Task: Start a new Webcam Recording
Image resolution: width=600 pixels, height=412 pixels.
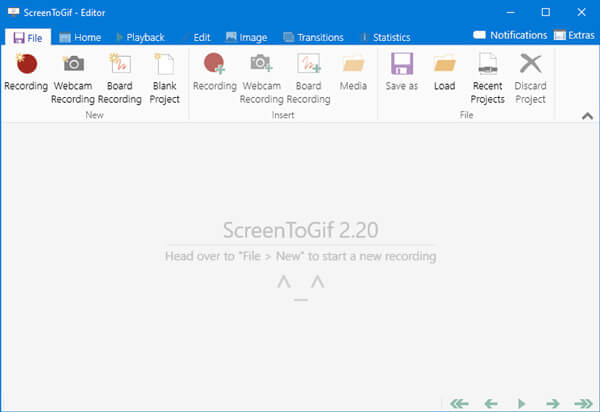Action: tap(73, 78)
